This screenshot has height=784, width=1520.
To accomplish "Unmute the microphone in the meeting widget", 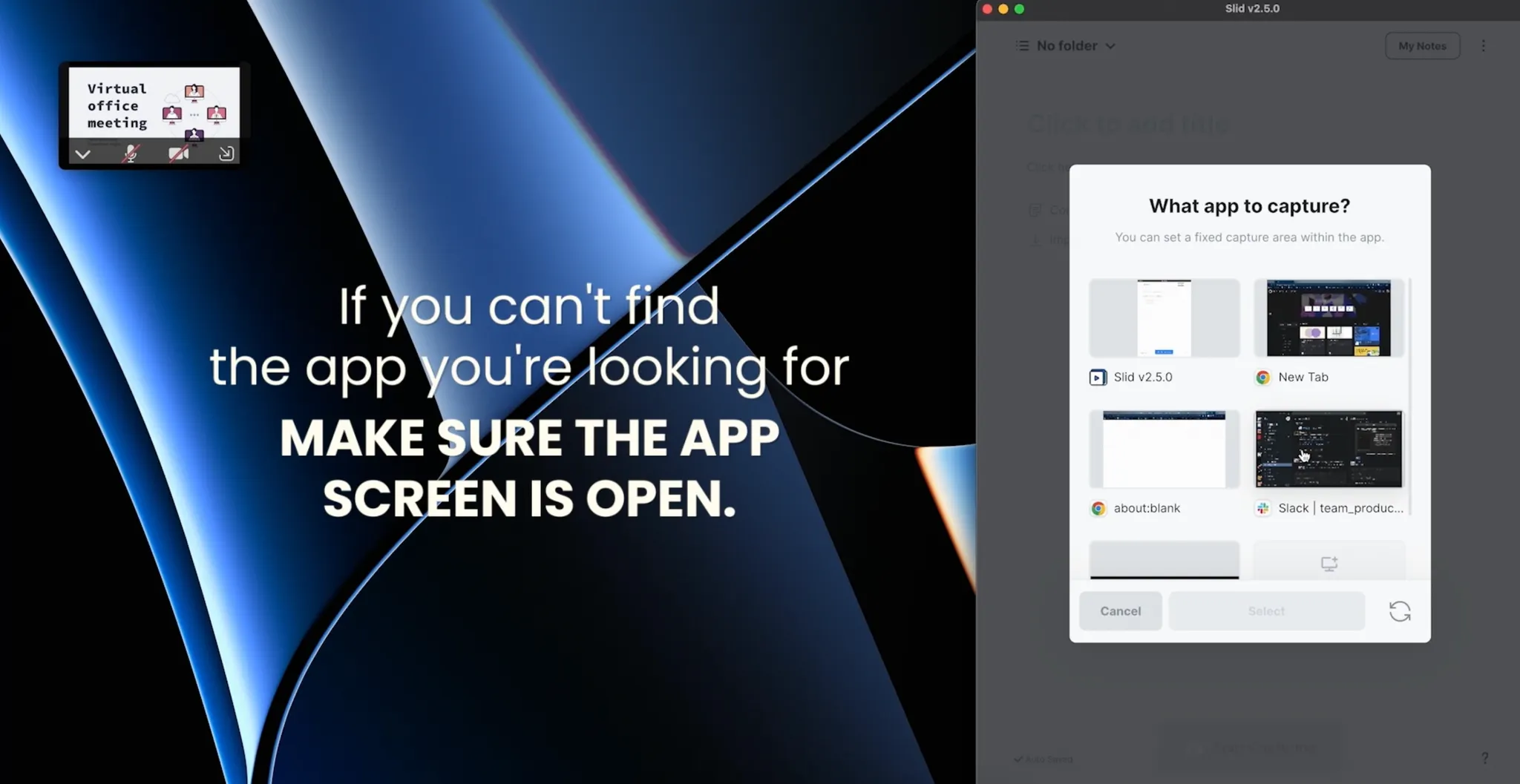I will click(131, 154).
